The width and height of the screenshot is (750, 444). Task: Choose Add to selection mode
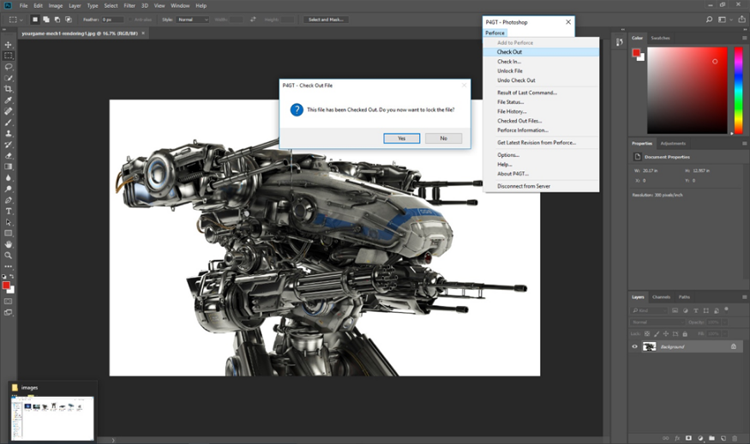46,20
